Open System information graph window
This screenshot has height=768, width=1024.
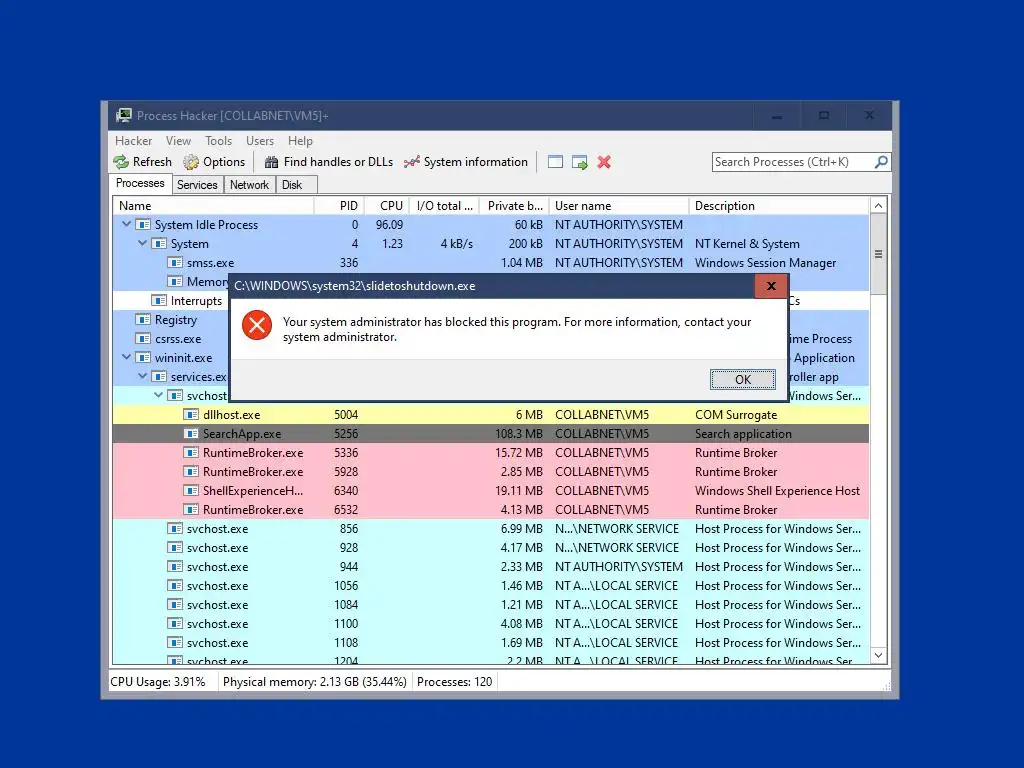click(x=466, y=162)
